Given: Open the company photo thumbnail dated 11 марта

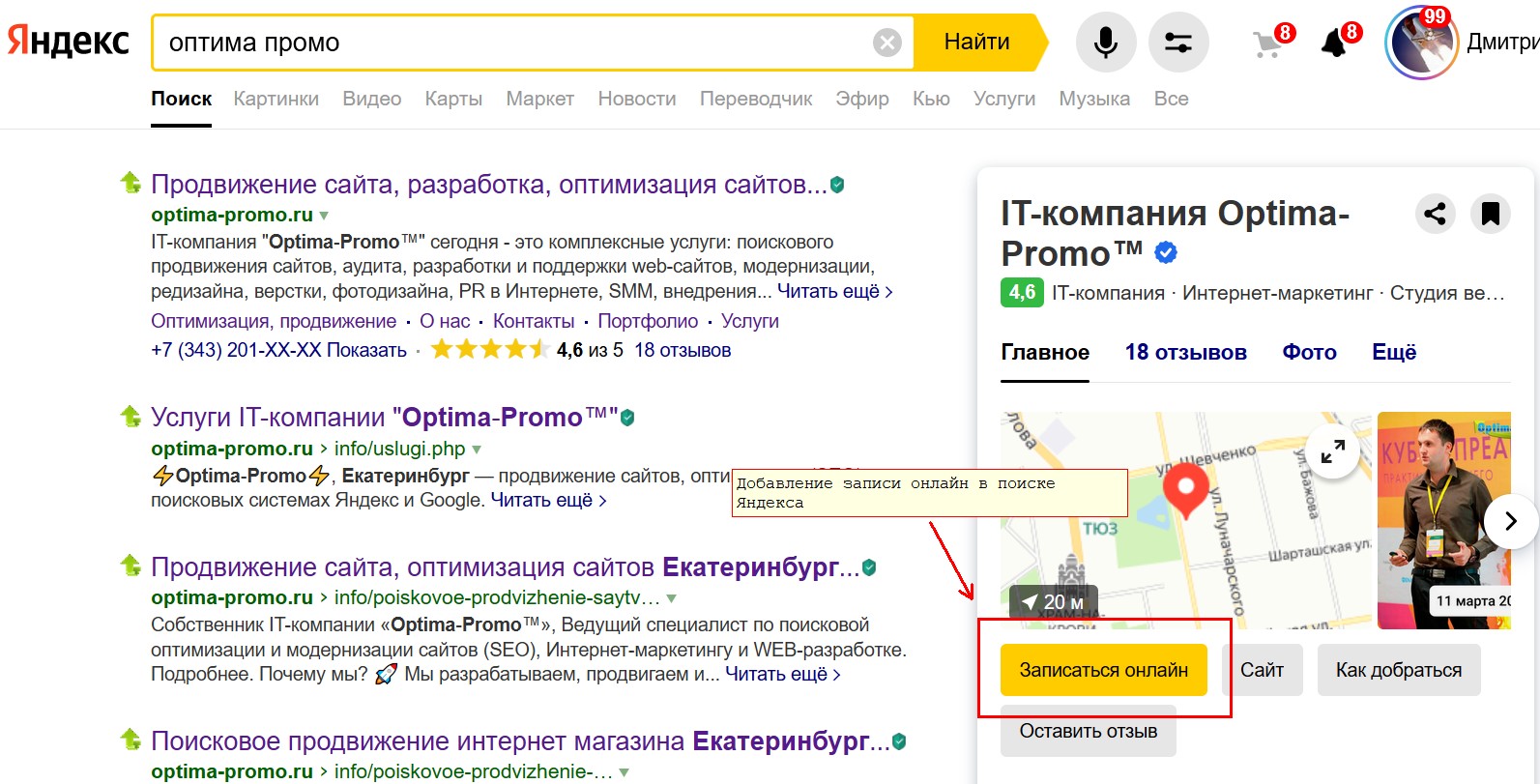Looking at the screenshot, I should coord(1444,520).
